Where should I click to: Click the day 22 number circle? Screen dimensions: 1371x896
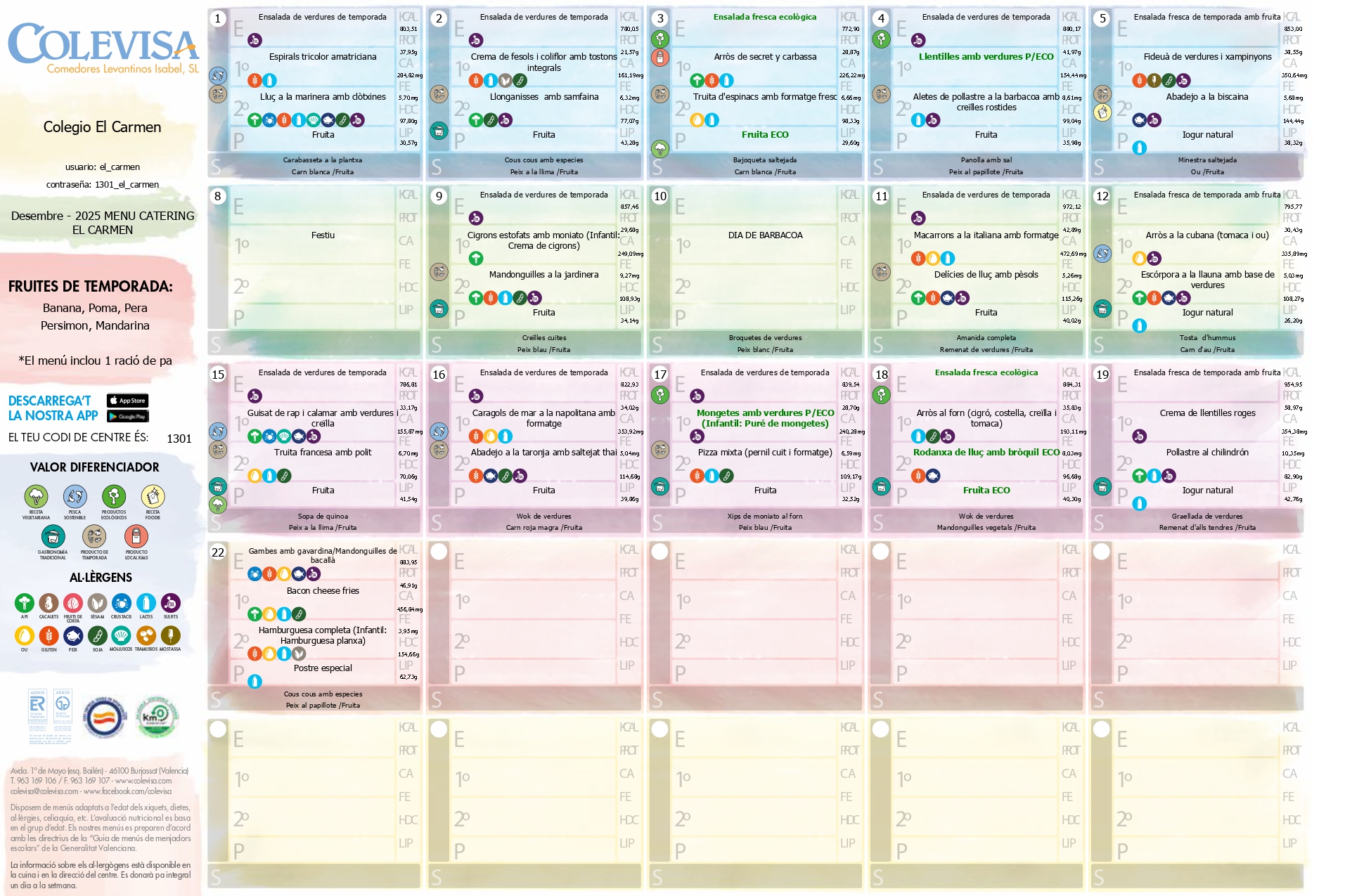[x=218, y=552]
